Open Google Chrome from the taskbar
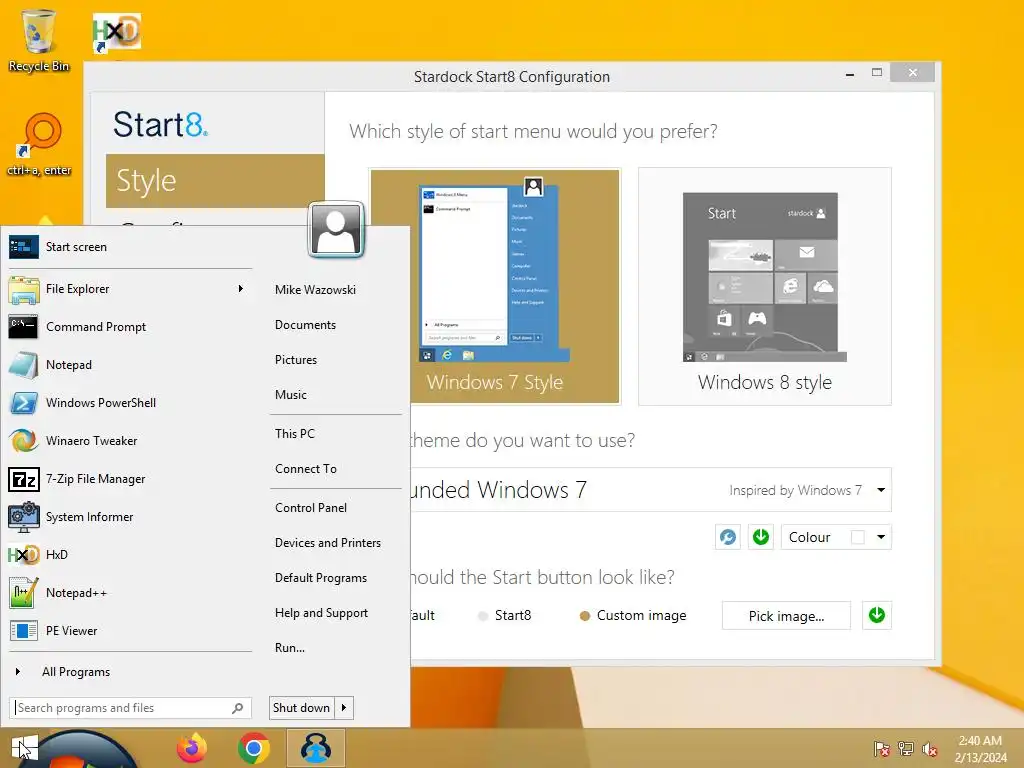The width and height of the screenshot is (1024, 768). tap(254, 748)
